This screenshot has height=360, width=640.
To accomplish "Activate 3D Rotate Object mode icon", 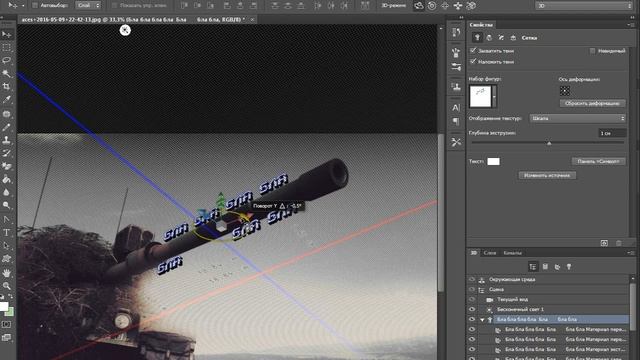I will pos(419,6).
